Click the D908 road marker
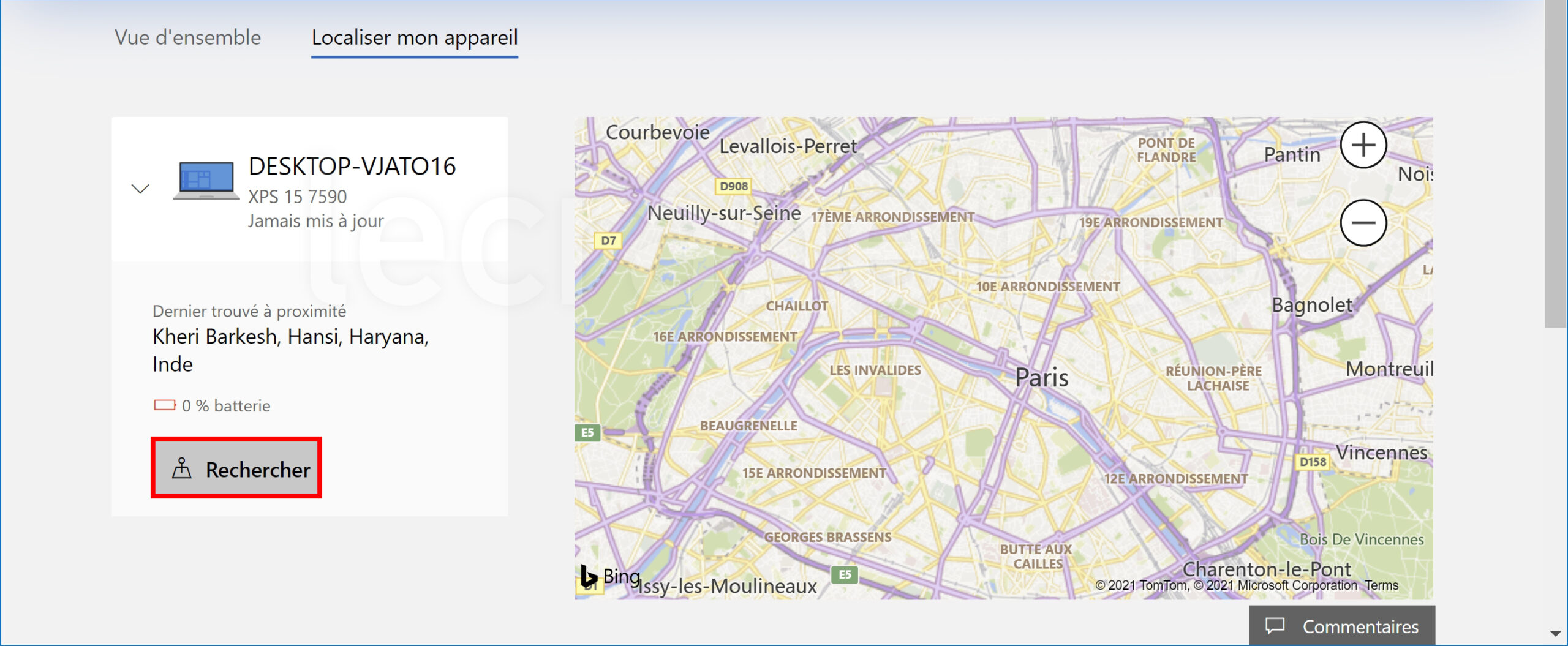The width and height of the screenshot is (1568, 646). 734,186
